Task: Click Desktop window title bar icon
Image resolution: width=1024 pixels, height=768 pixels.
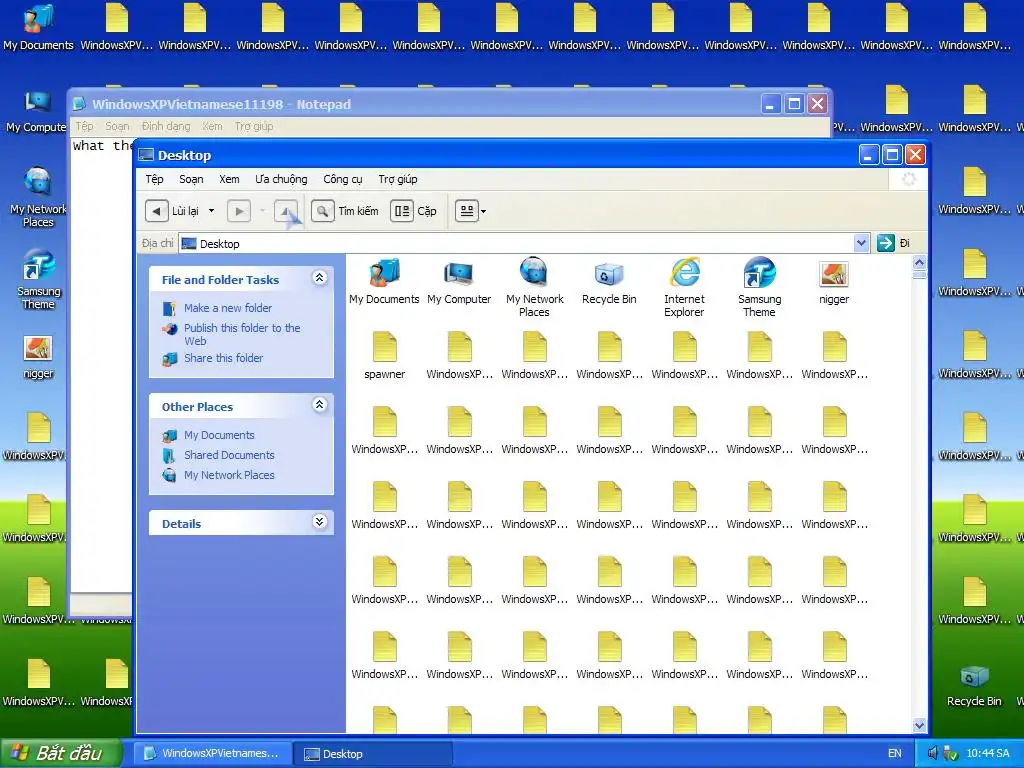Action: pos(146,155)
